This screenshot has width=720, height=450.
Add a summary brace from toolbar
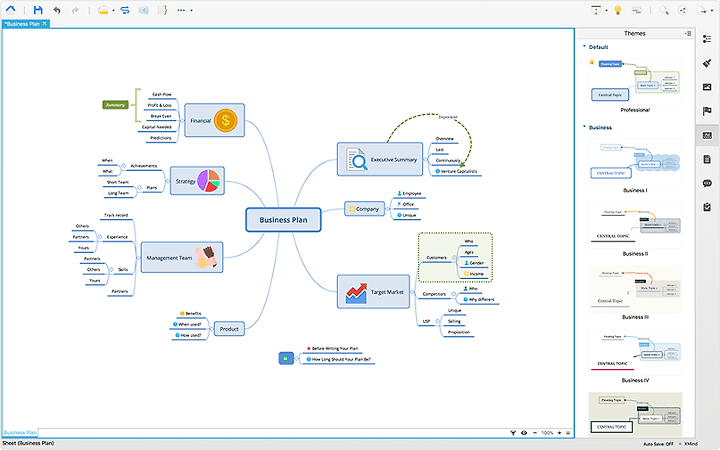(x=162, y=10)
